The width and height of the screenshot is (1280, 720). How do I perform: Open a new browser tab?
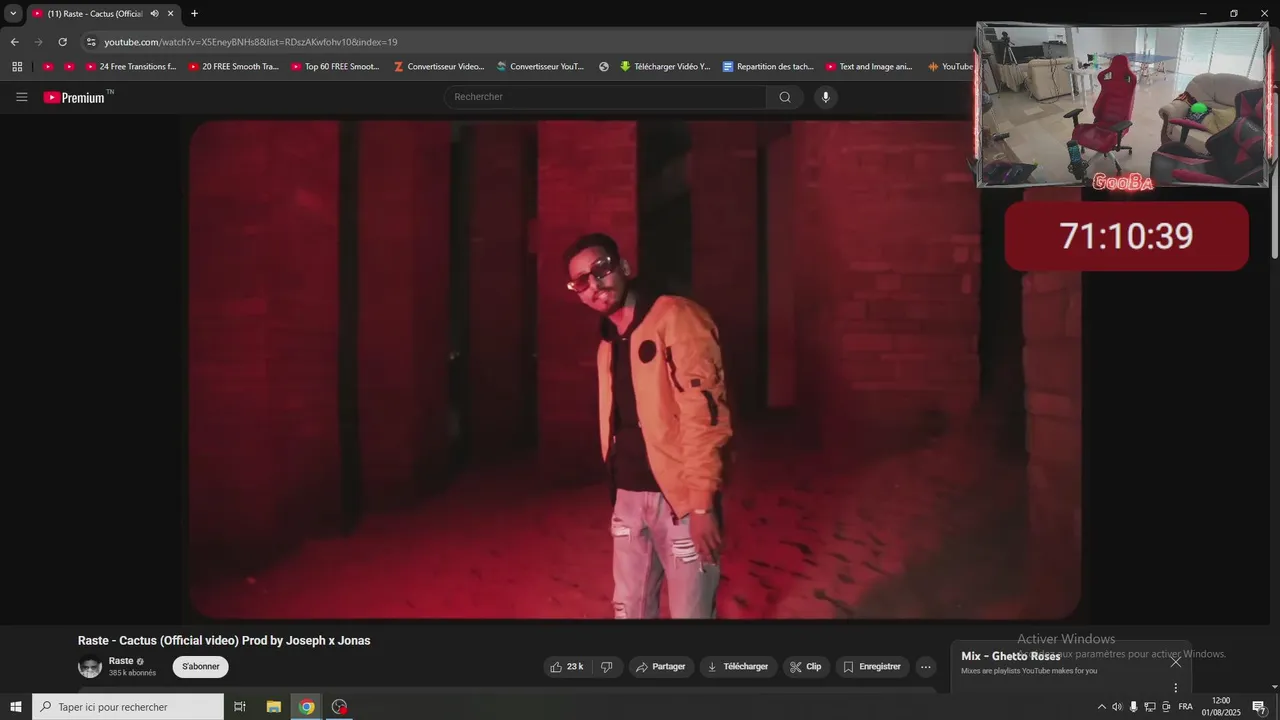[x=194, y=14]
